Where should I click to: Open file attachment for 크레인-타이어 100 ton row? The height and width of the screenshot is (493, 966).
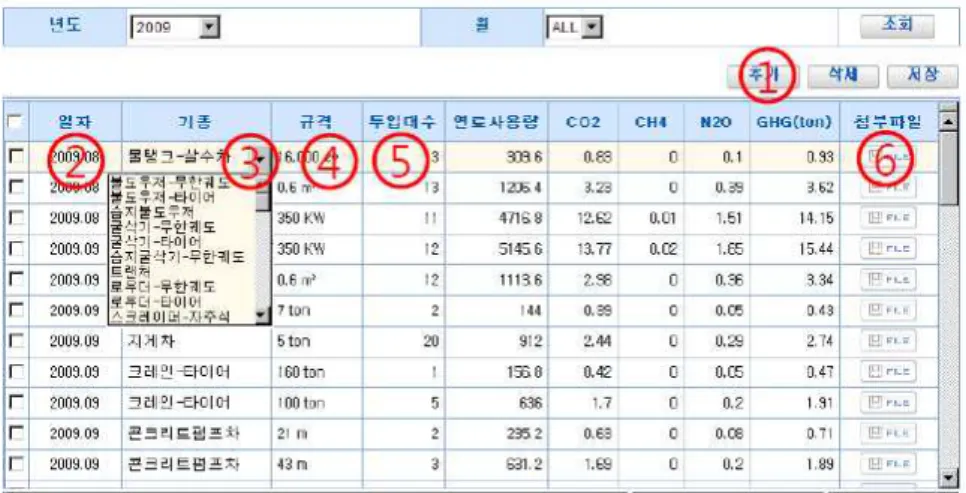888,402
